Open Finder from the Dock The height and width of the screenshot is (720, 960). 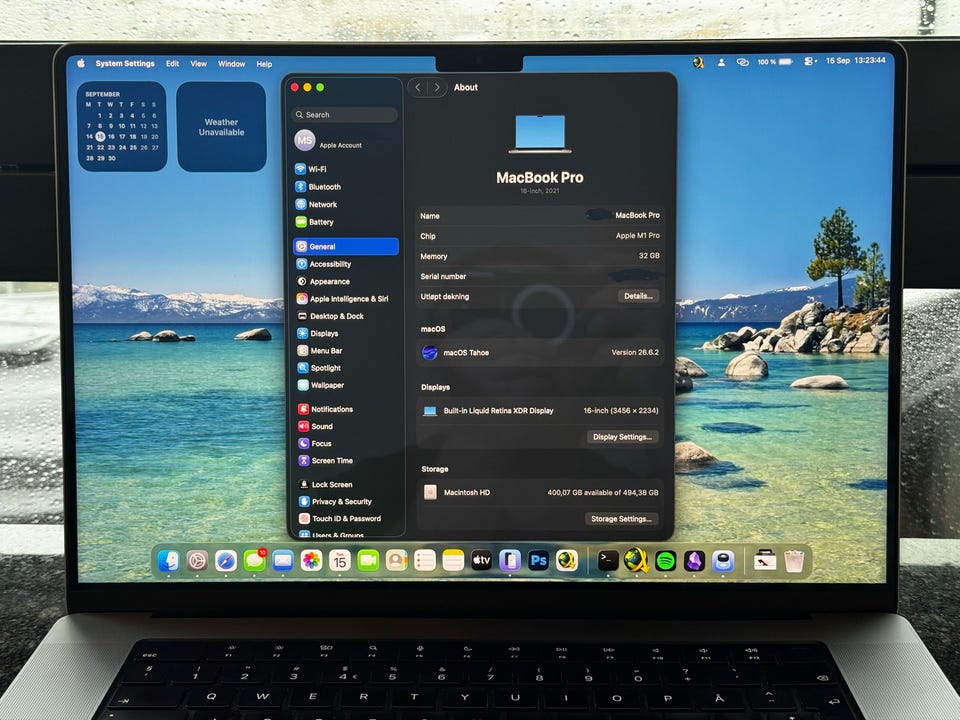[168, 561]
